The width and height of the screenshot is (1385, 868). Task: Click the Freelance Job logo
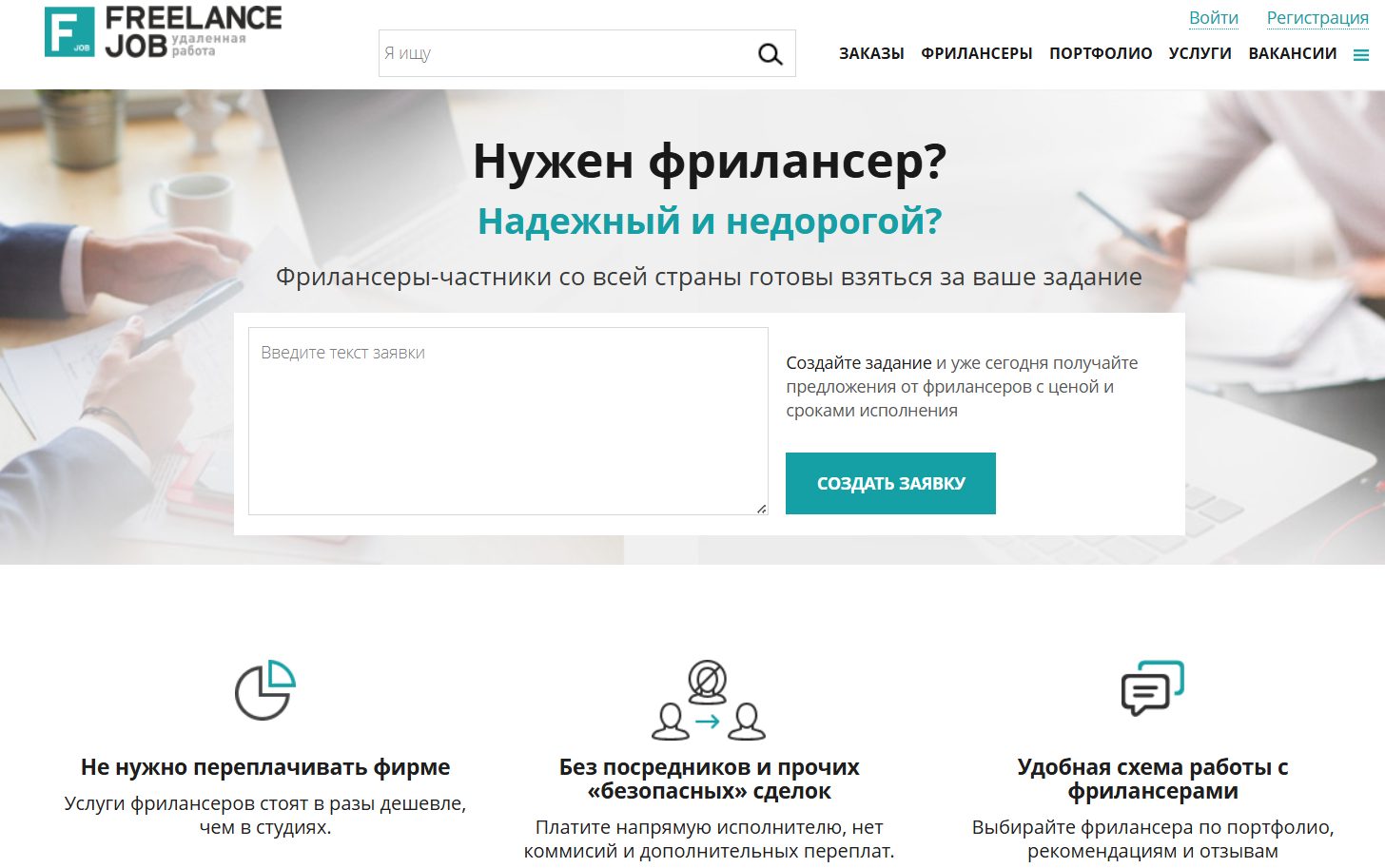164,31
